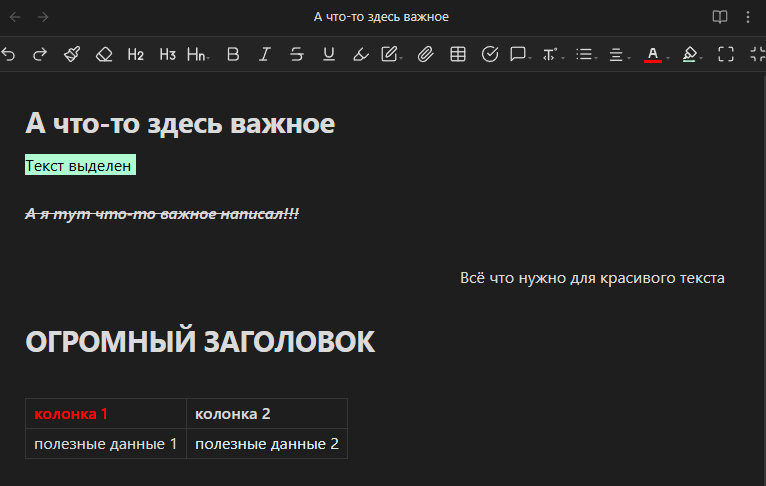Click highlighted text 'Текст выделен'
Image resolution: width=766 pixels, height=486 pixels.
pos(81,165)
